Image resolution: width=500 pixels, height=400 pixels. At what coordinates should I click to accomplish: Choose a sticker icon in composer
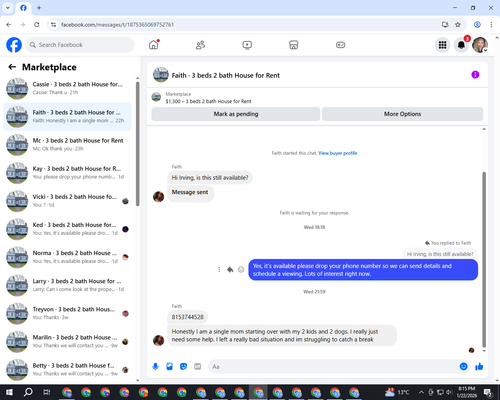pos(183,367)
